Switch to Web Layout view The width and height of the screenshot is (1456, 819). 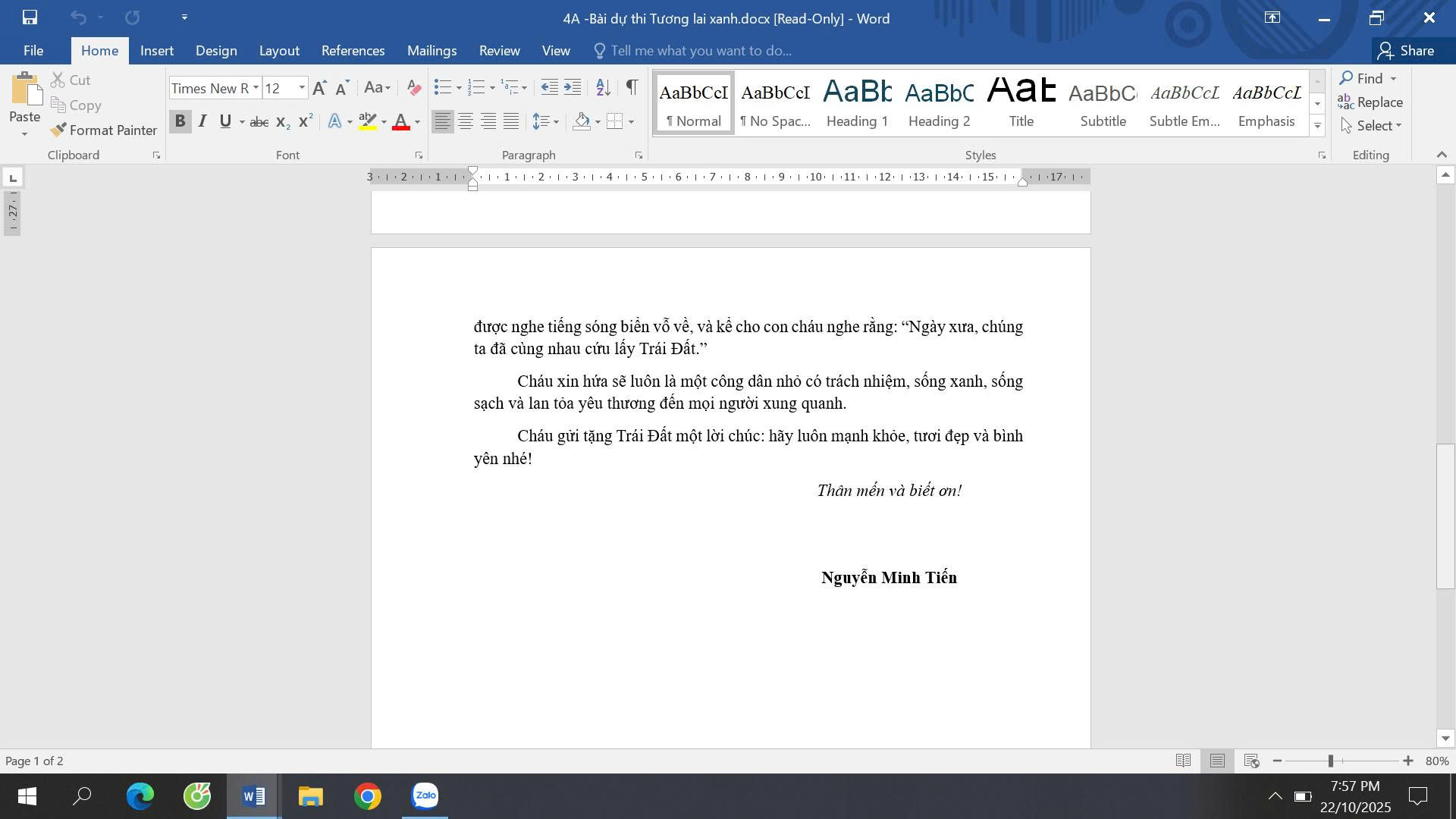click(x=1252, y=761)
